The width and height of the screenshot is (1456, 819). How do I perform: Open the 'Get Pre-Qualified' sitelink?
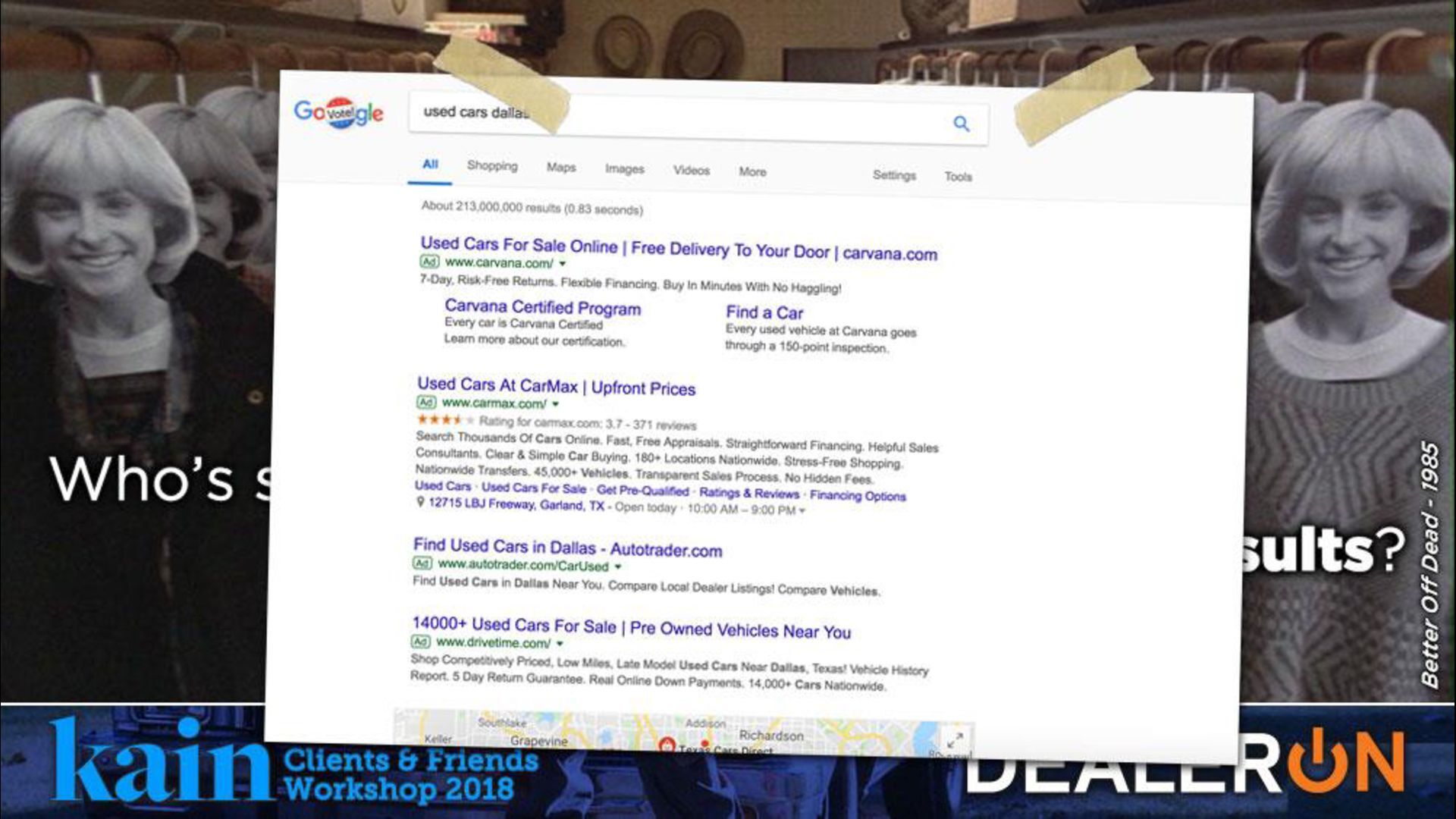coord(642,491)
